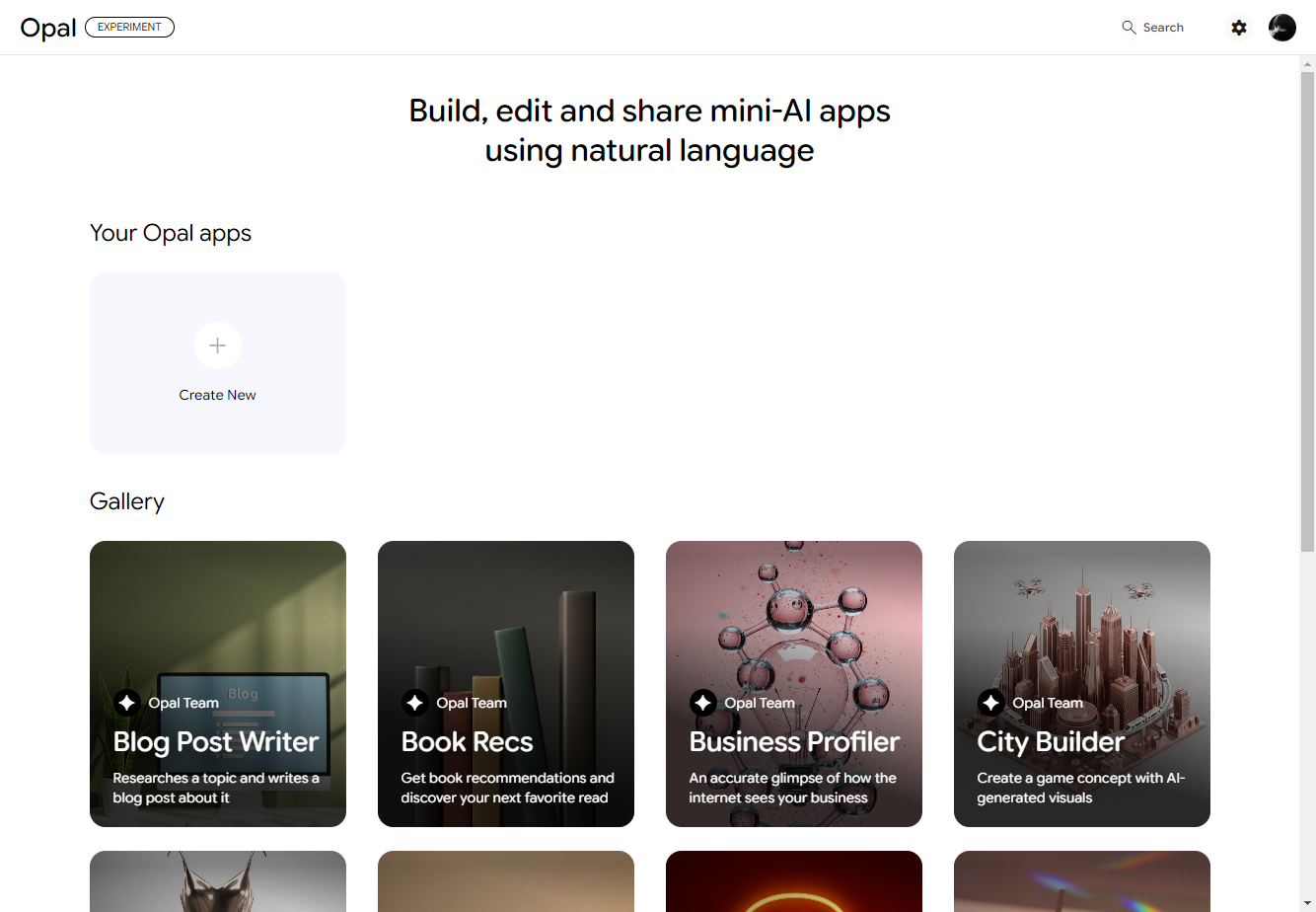Viewport: 1316px width, 912px height.
Task: Click the scrollbar up arrow
Action: click(x=1307, y=63)
